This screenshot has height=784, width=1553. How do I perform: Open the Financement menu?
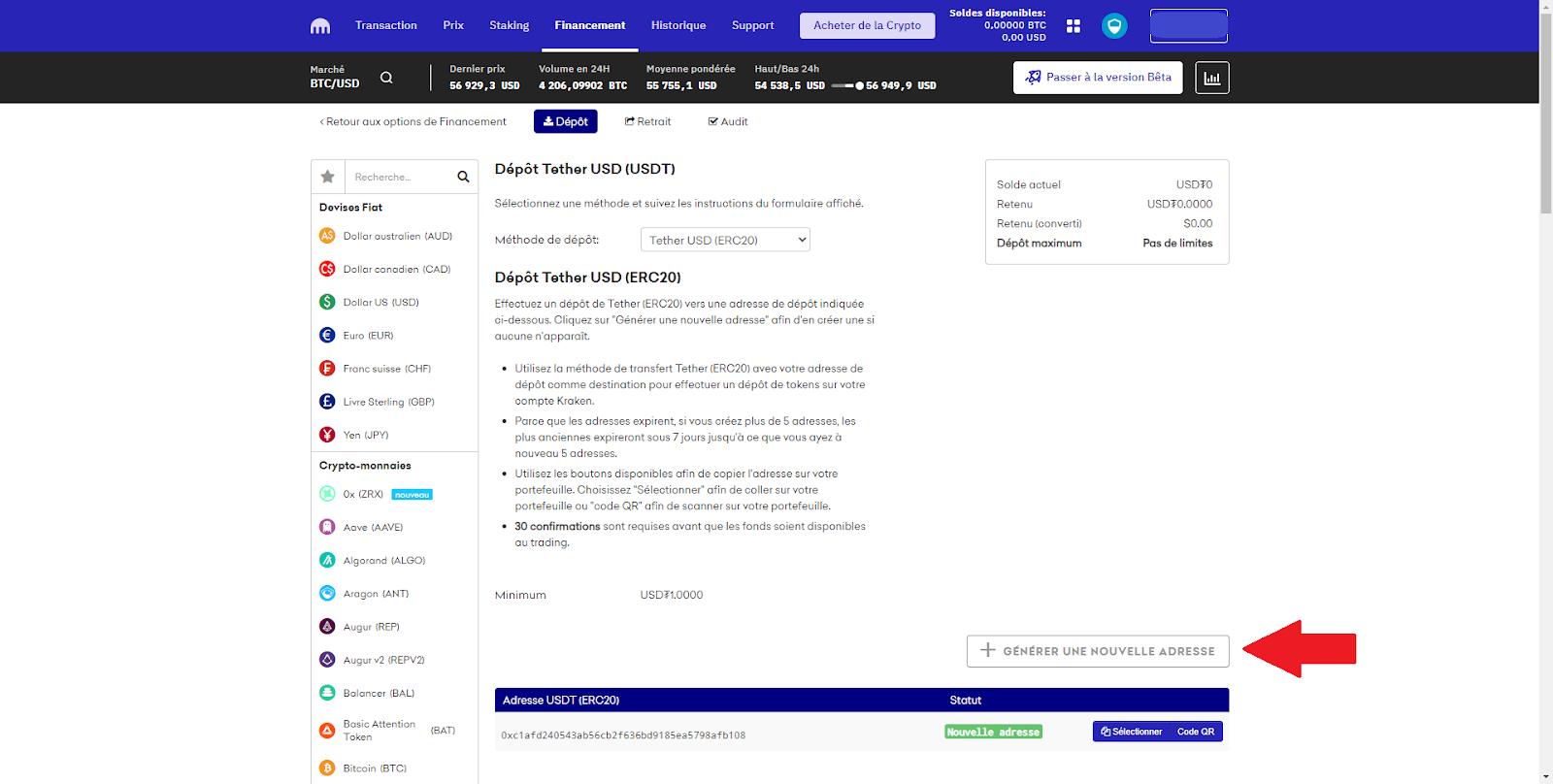pyautogui.click(x=590, y=25)
